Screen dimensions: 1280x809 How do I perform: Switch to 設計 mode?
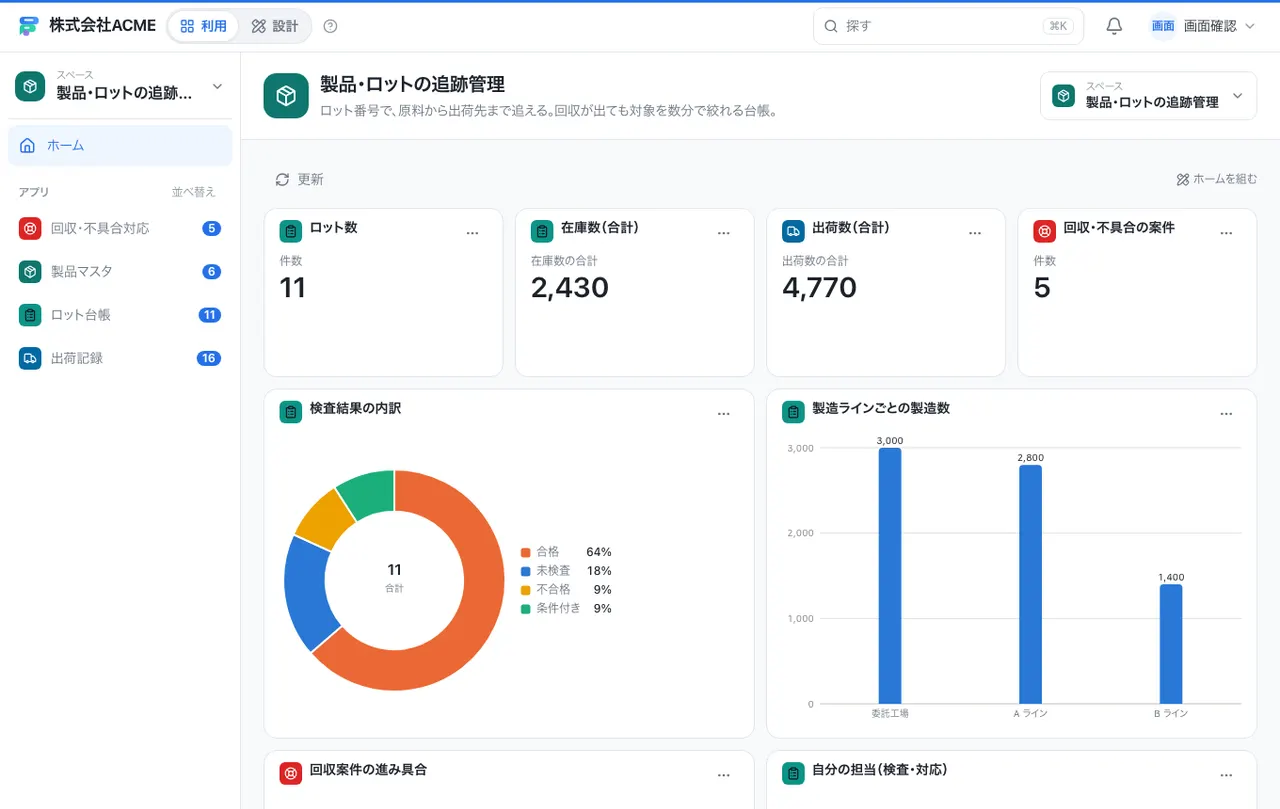[275, 26]
